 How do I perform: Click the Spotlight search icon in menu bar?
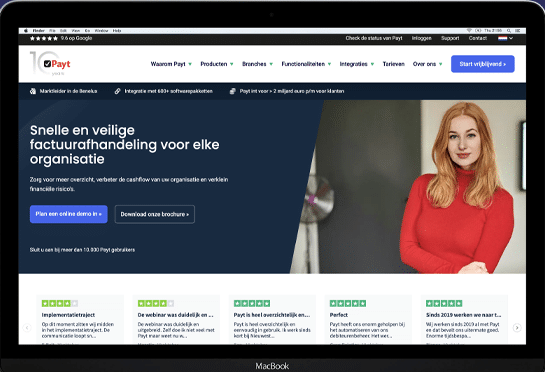coord(509,31)
